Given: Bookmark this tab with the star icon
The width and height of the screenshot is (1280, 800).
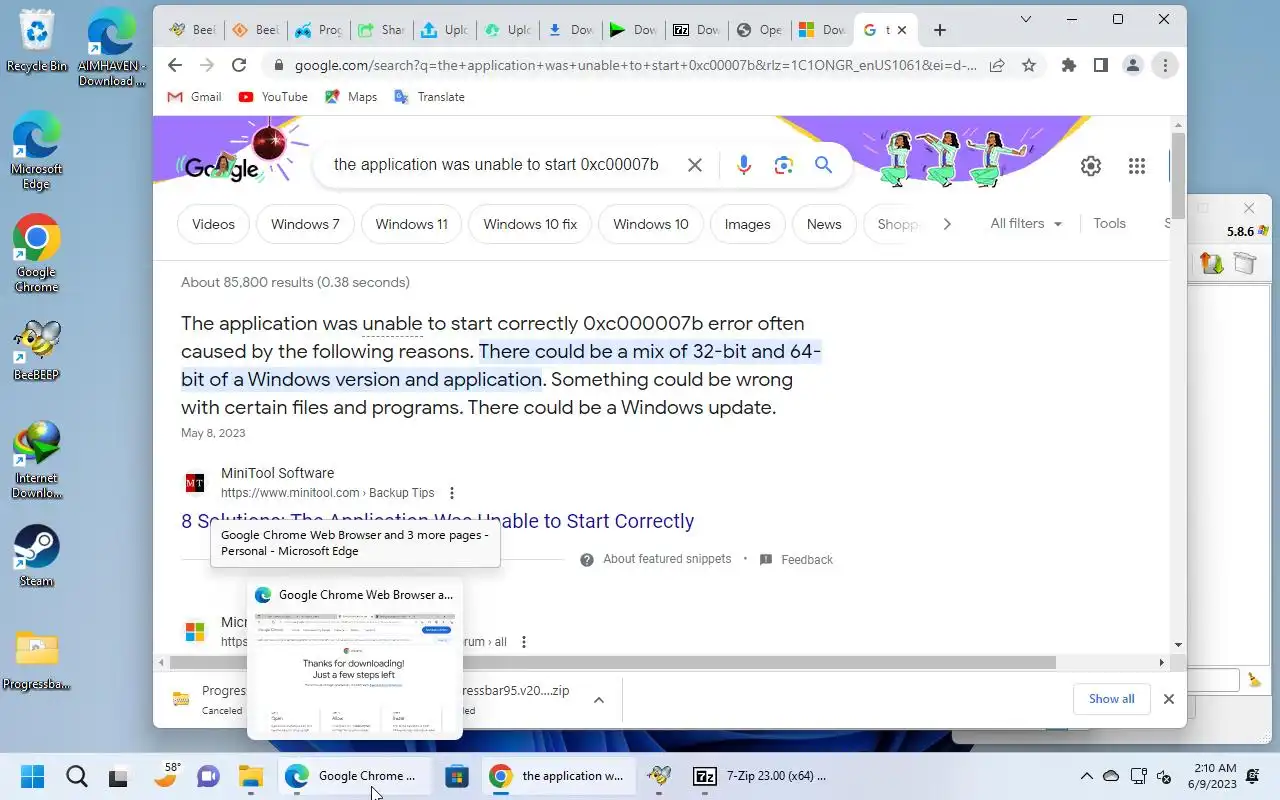Looking at the screenshot, I should (1028, 65).
